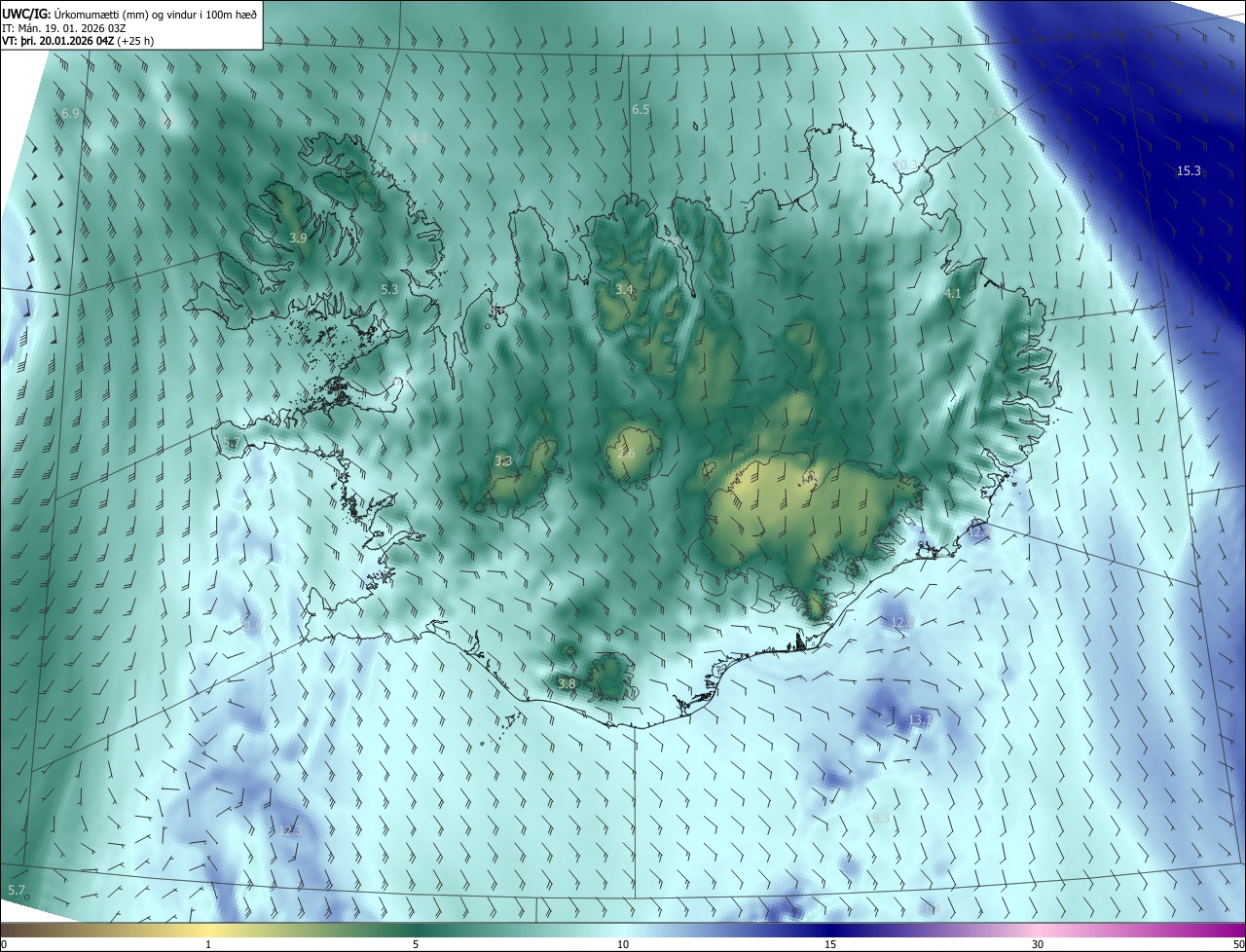Click the 0 tick label on the color scale
The image size is (1246, 952).
[4, 944]
